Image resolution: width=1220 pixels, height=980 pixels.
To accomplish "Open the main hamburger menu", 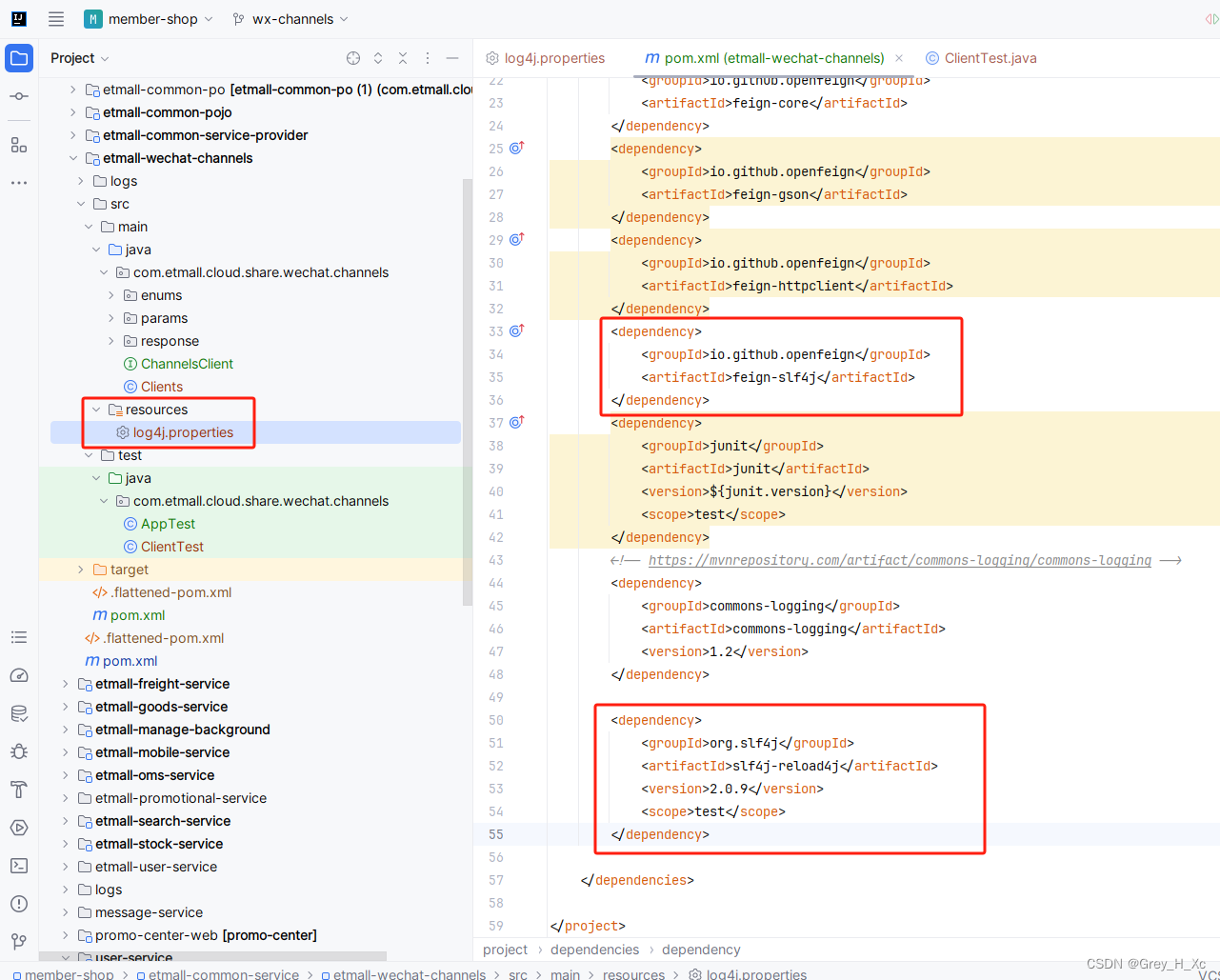I will pos(56,19).
